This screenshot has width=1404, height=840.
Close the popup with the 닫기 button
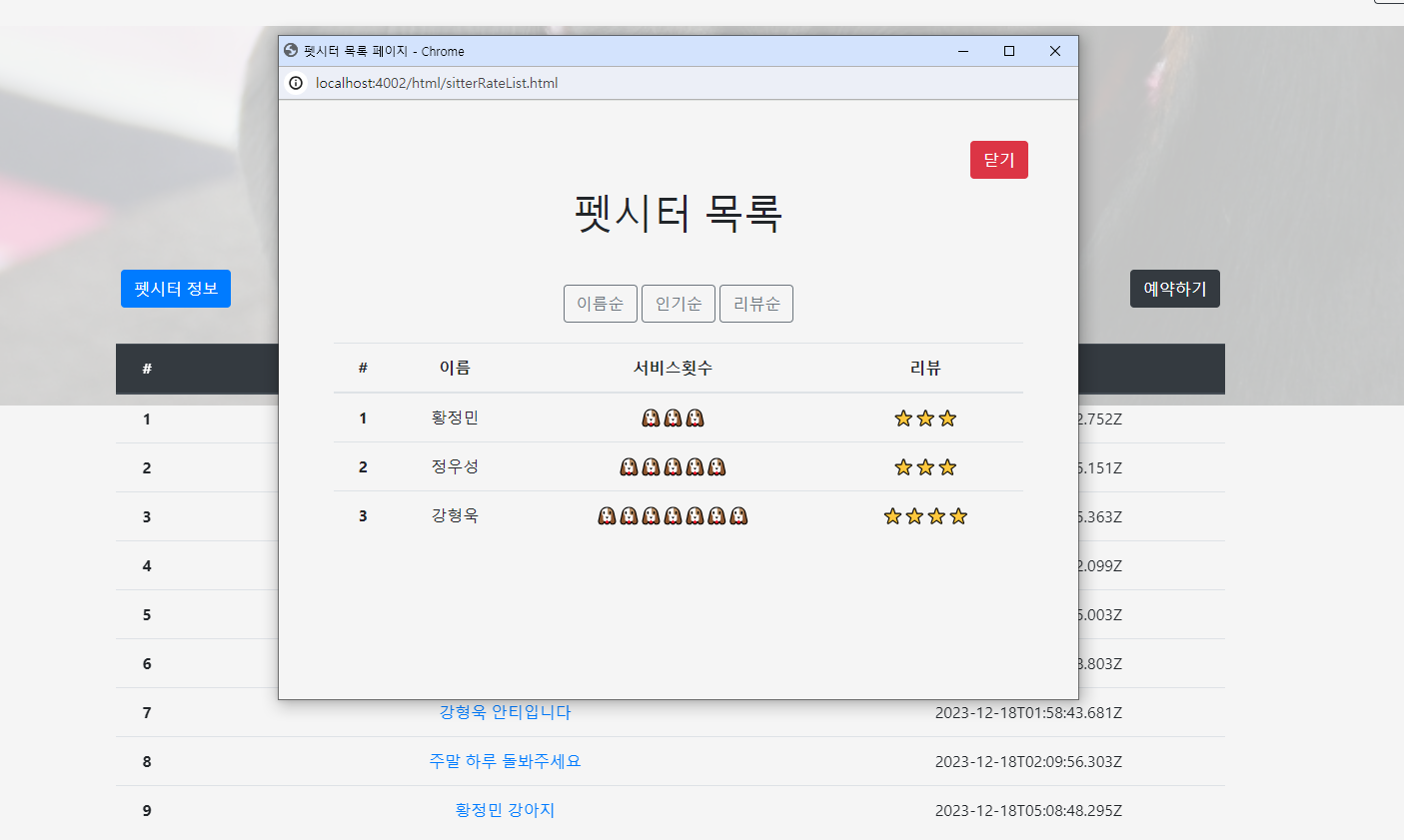[x=998, y=160]
